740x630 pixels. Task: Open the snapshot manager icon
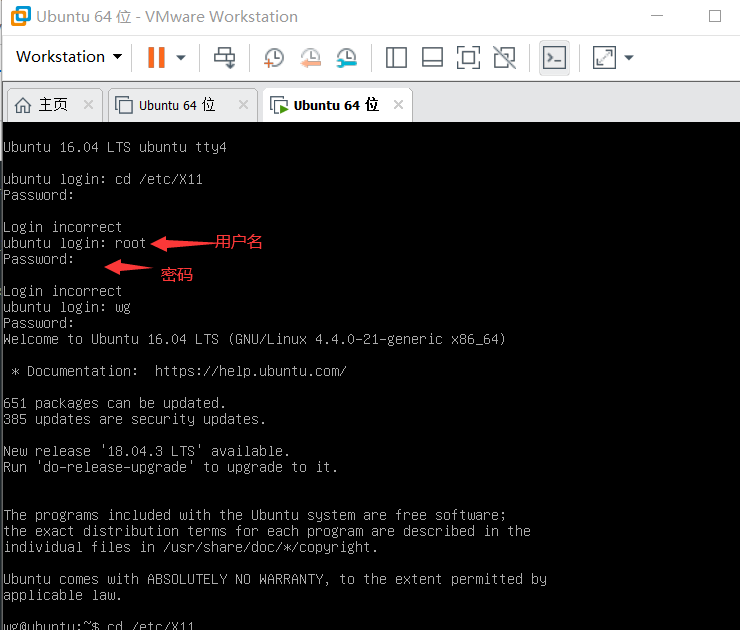pos(347,58)
